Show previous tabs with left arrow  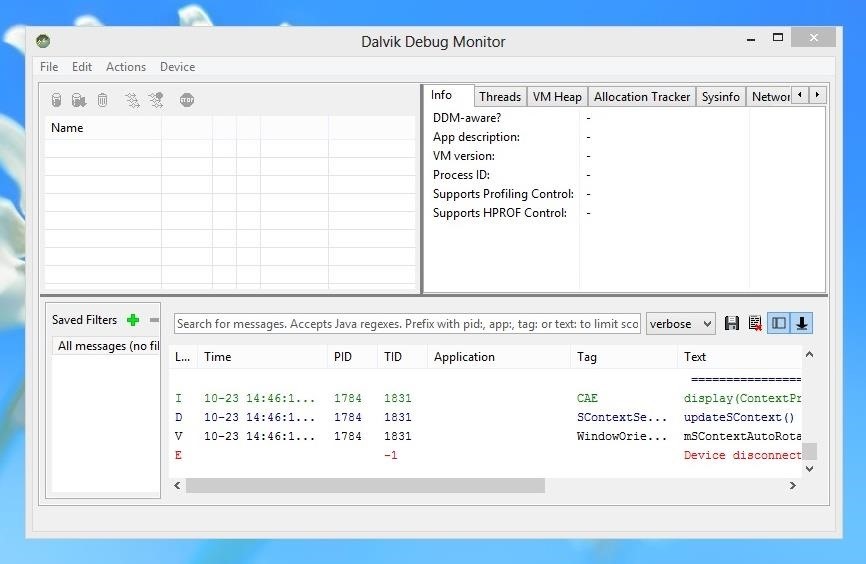(800, 95)
